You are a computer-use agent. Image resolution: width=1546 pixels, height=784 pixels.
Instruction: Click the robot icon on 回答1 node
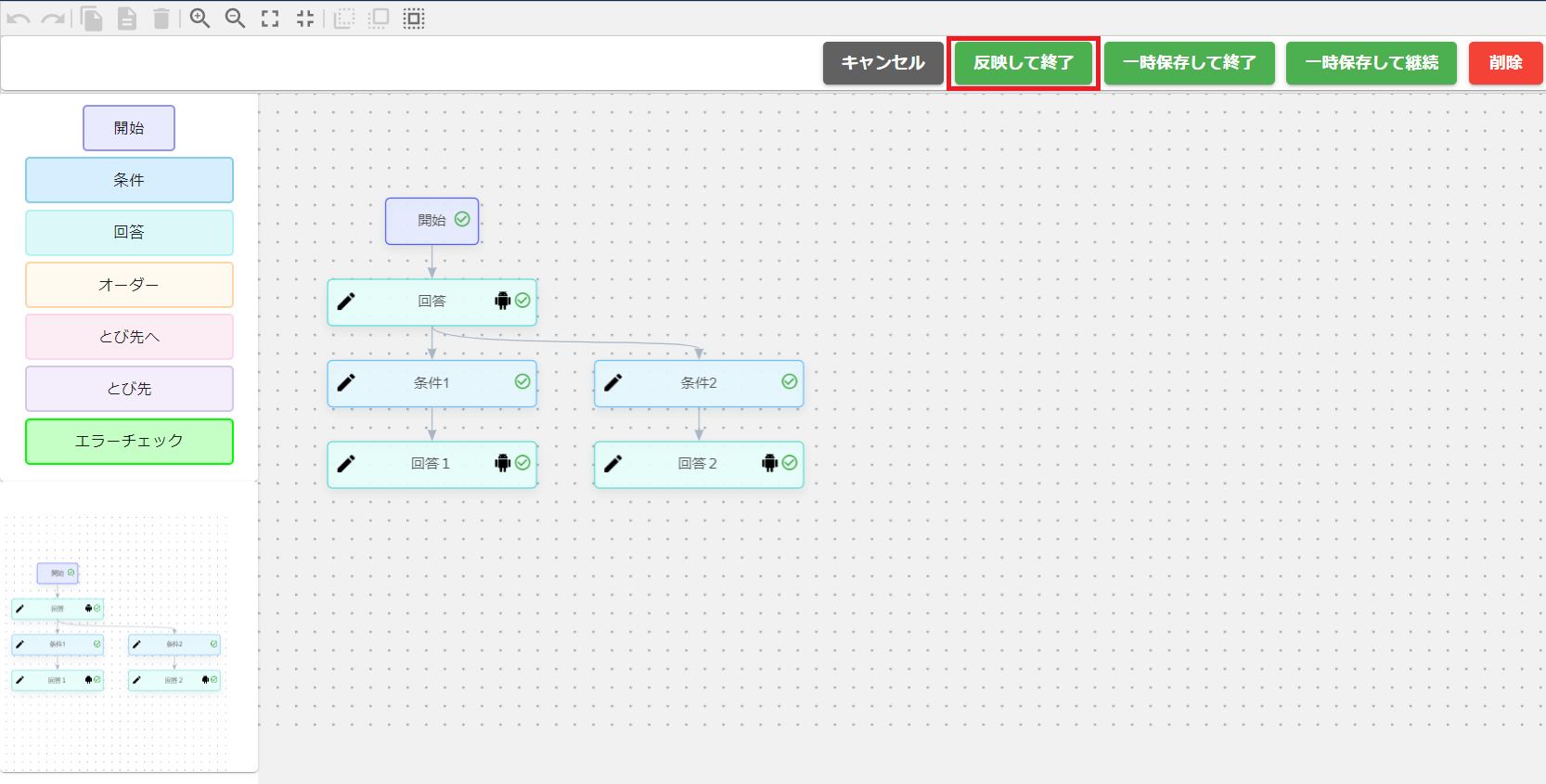502,463
